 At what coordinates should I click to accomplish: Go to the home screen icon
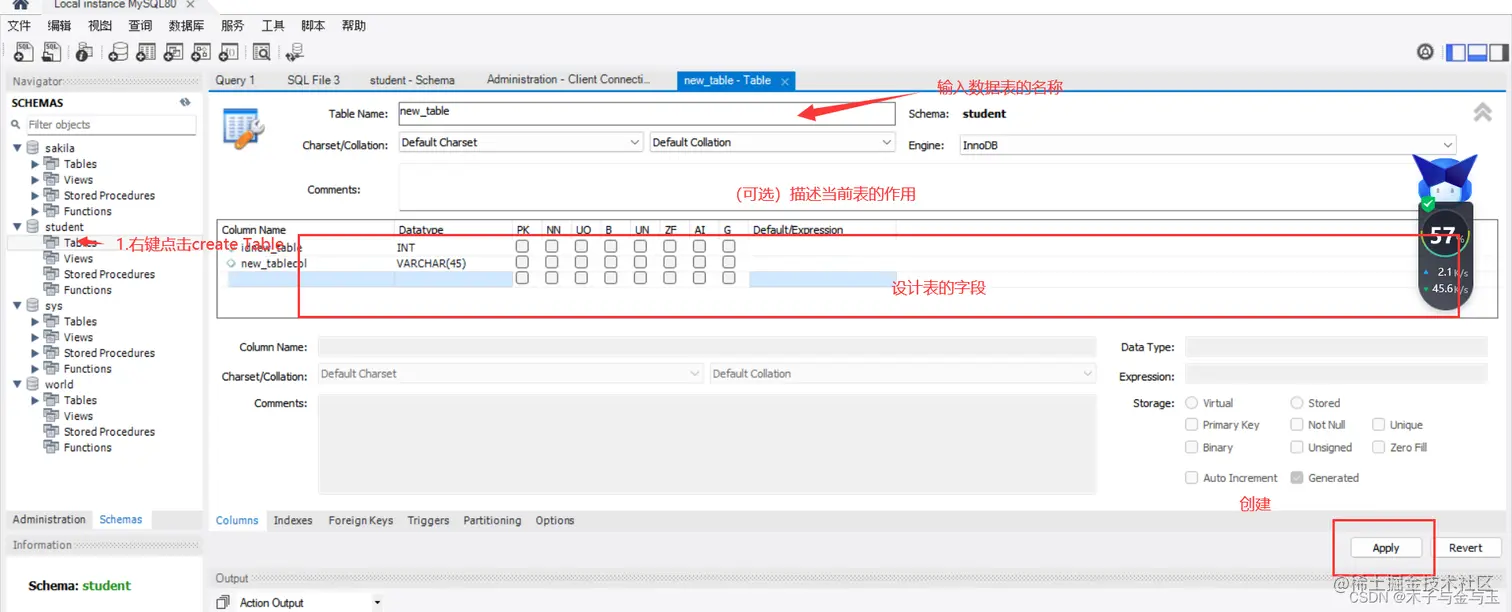19,5
